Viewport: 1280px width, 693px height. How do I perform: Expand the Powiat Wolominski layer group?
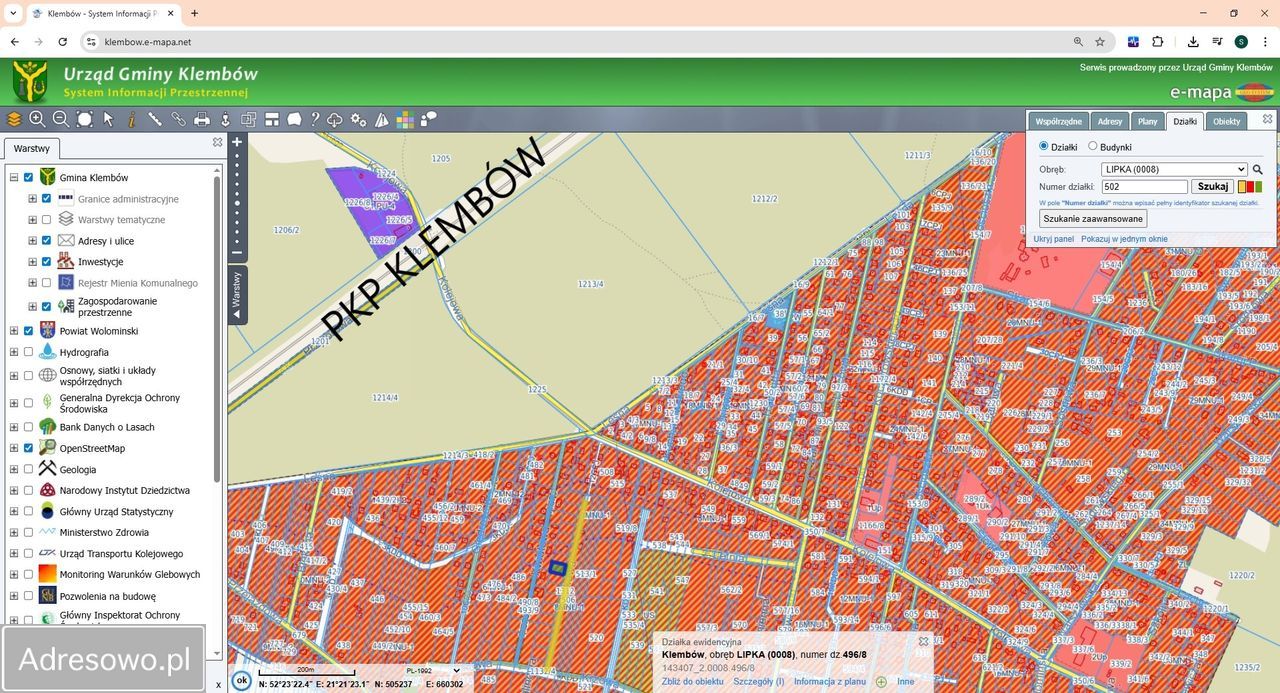(x=14, y=331)
